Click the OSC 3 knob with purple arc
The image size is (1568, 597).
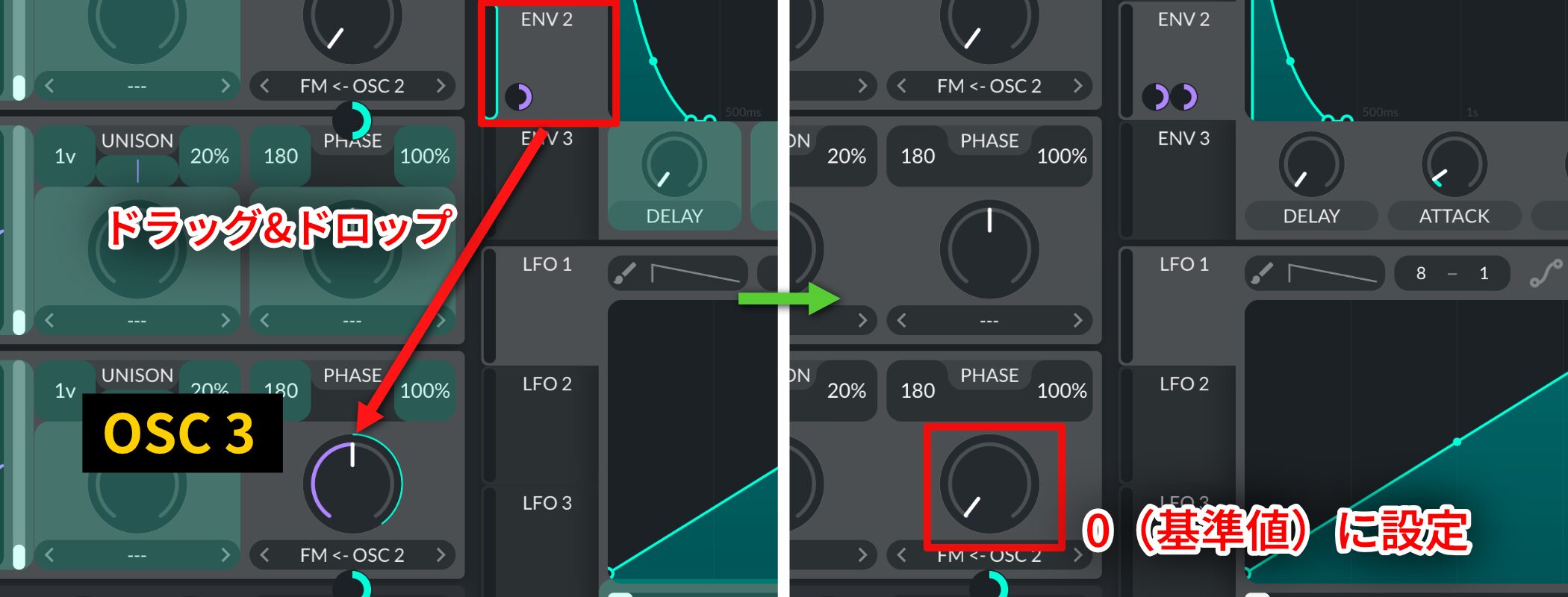click(x=352, y=484)
